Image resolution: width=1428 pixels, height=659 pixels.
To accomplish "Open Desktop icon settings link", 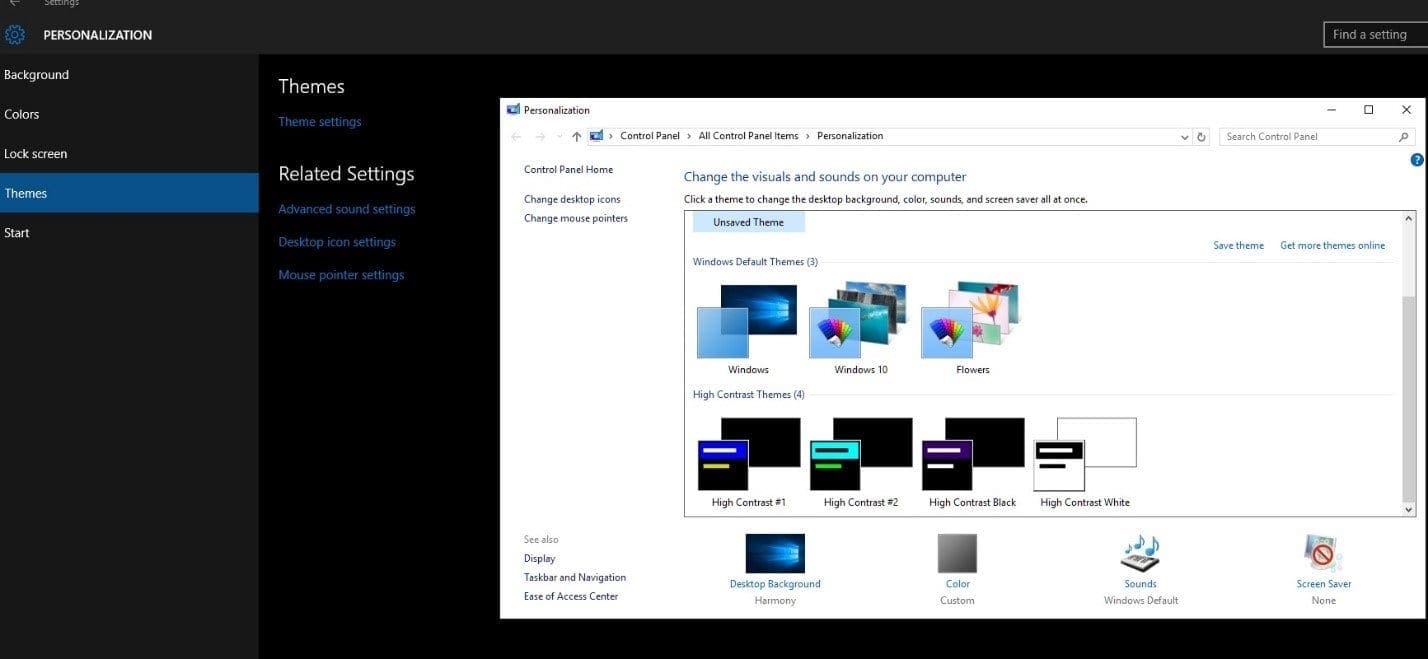I will click(x=337, y=242).
